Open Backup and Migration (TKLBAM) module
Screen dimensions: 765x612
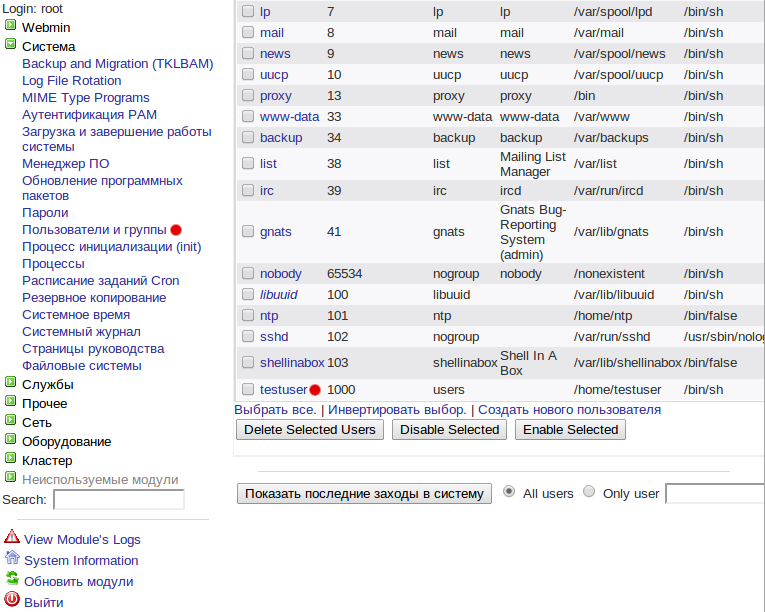tap(118, 64)
